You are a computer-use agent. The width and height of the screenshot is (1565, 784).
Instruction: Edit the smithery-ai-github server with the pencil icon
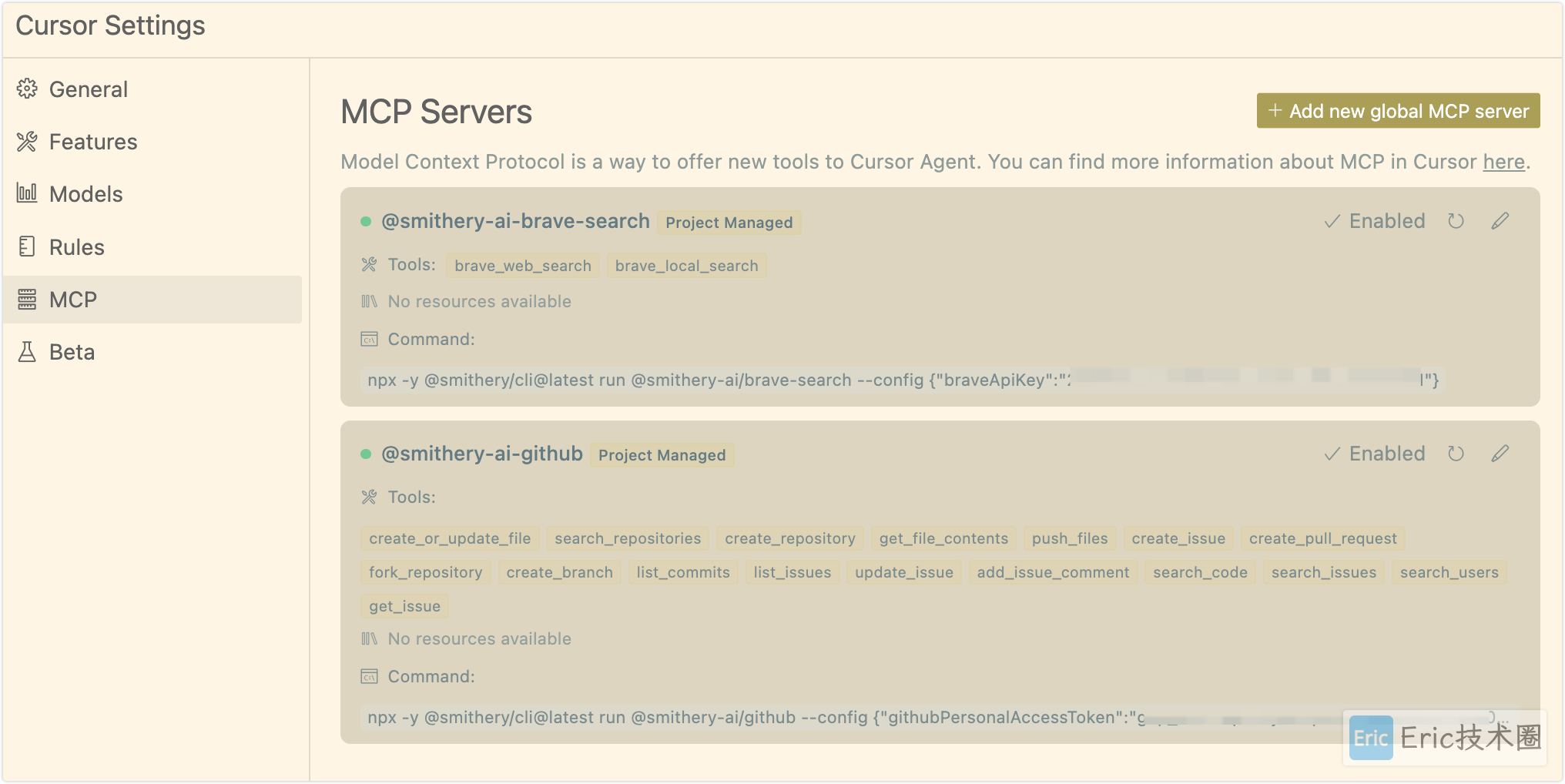pyautogui.click(x=1500, y=454)
